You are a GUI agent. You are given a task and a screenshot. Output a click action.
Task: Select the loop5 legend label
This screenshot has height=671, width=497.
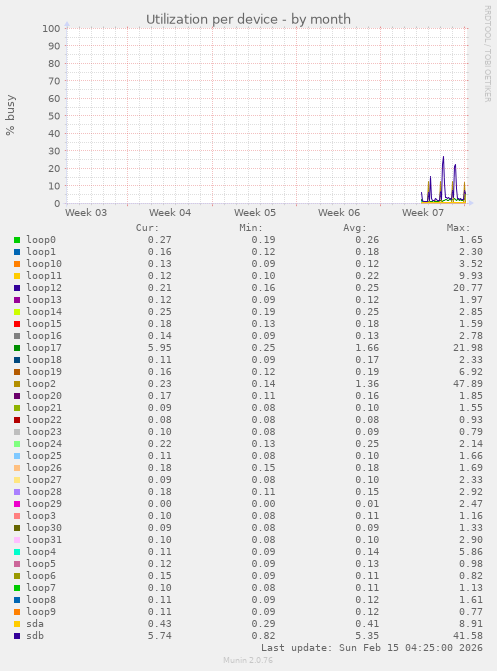click(x=41, y=564)
